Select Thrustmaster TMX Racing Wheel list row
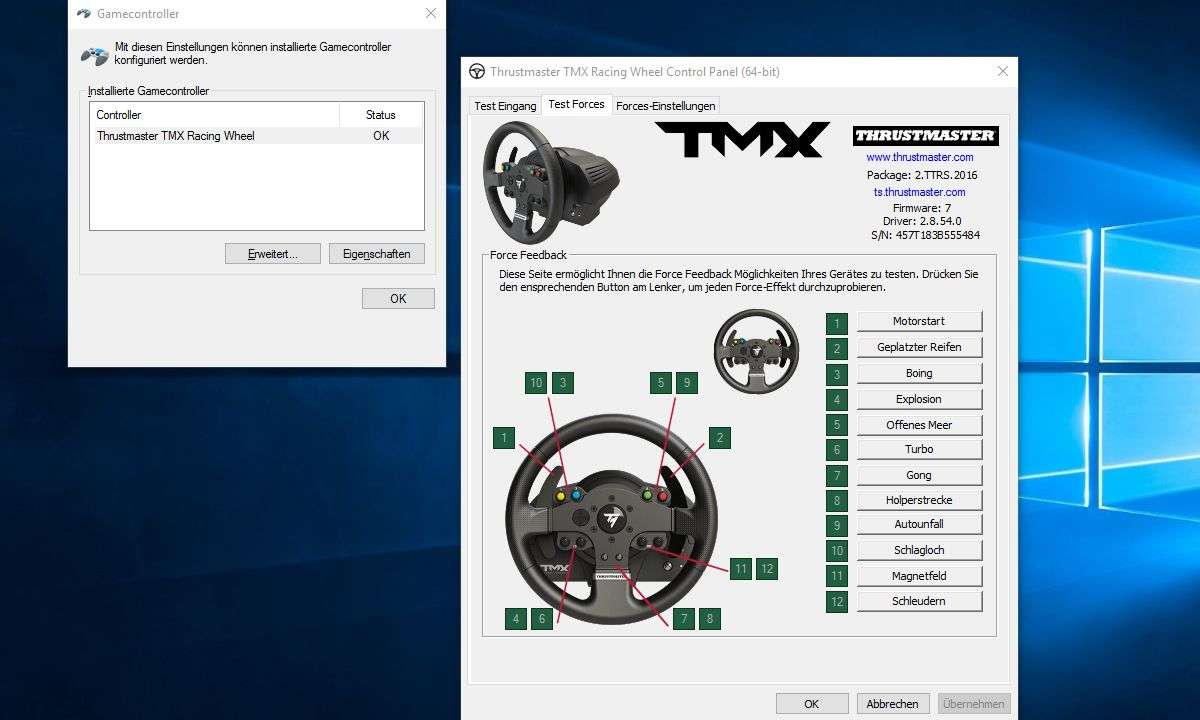This screenshot has height=720, width=1200. pos(257,136)
